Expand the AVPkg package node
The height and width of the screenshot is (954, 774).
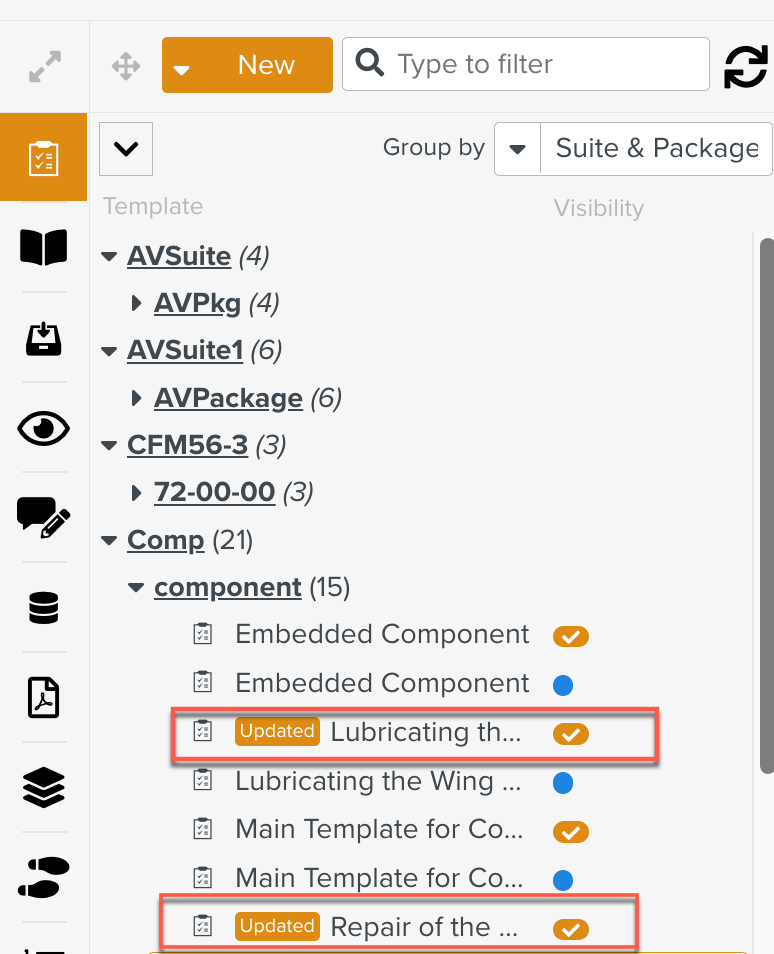[x=137, y=302]
